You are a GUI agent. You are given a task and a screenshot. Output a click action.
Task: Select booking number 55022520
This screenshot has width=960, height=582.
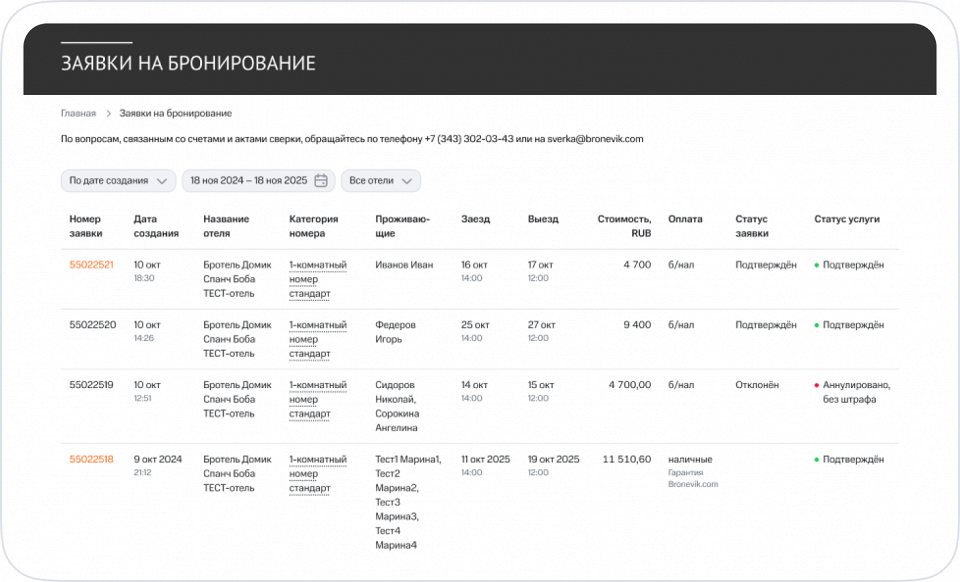coord(92,325)
